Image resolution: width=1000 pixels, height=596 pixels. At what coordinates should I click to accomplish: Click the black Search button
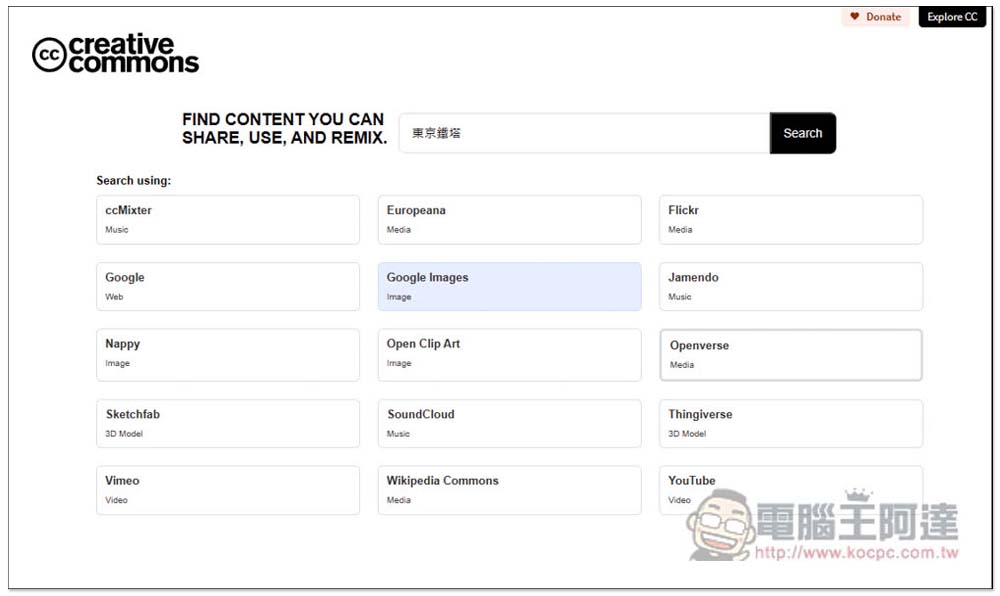click(x=803, y=133)
